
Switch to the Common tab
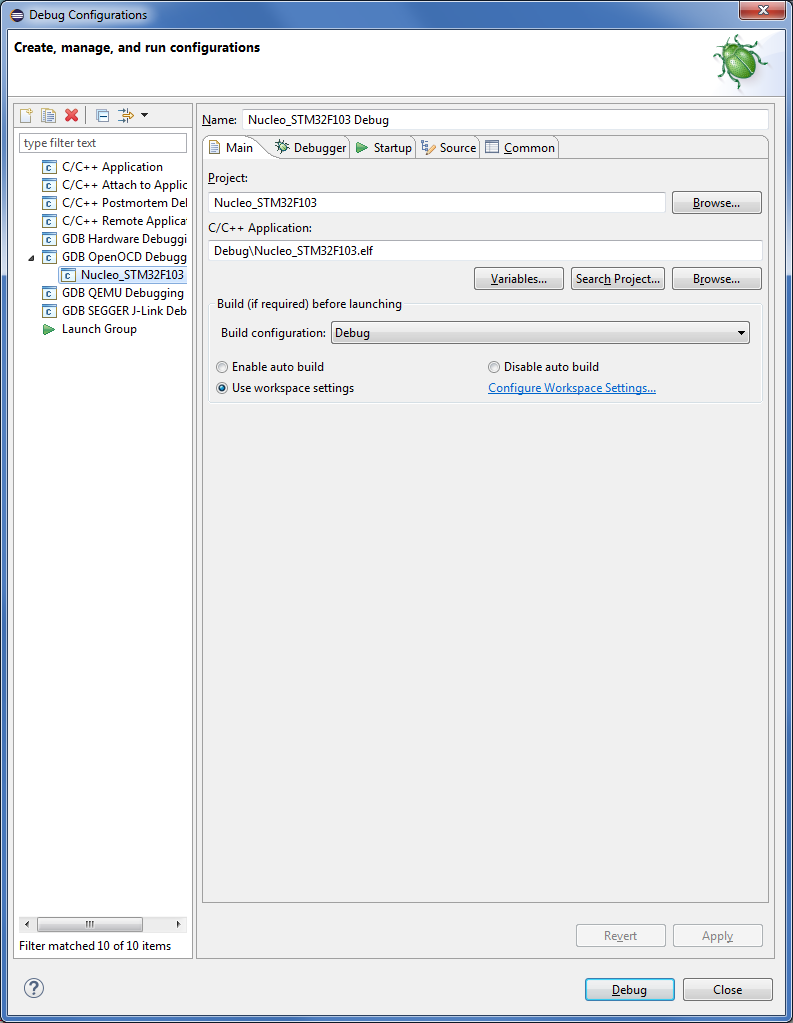[x=520, y=148]
